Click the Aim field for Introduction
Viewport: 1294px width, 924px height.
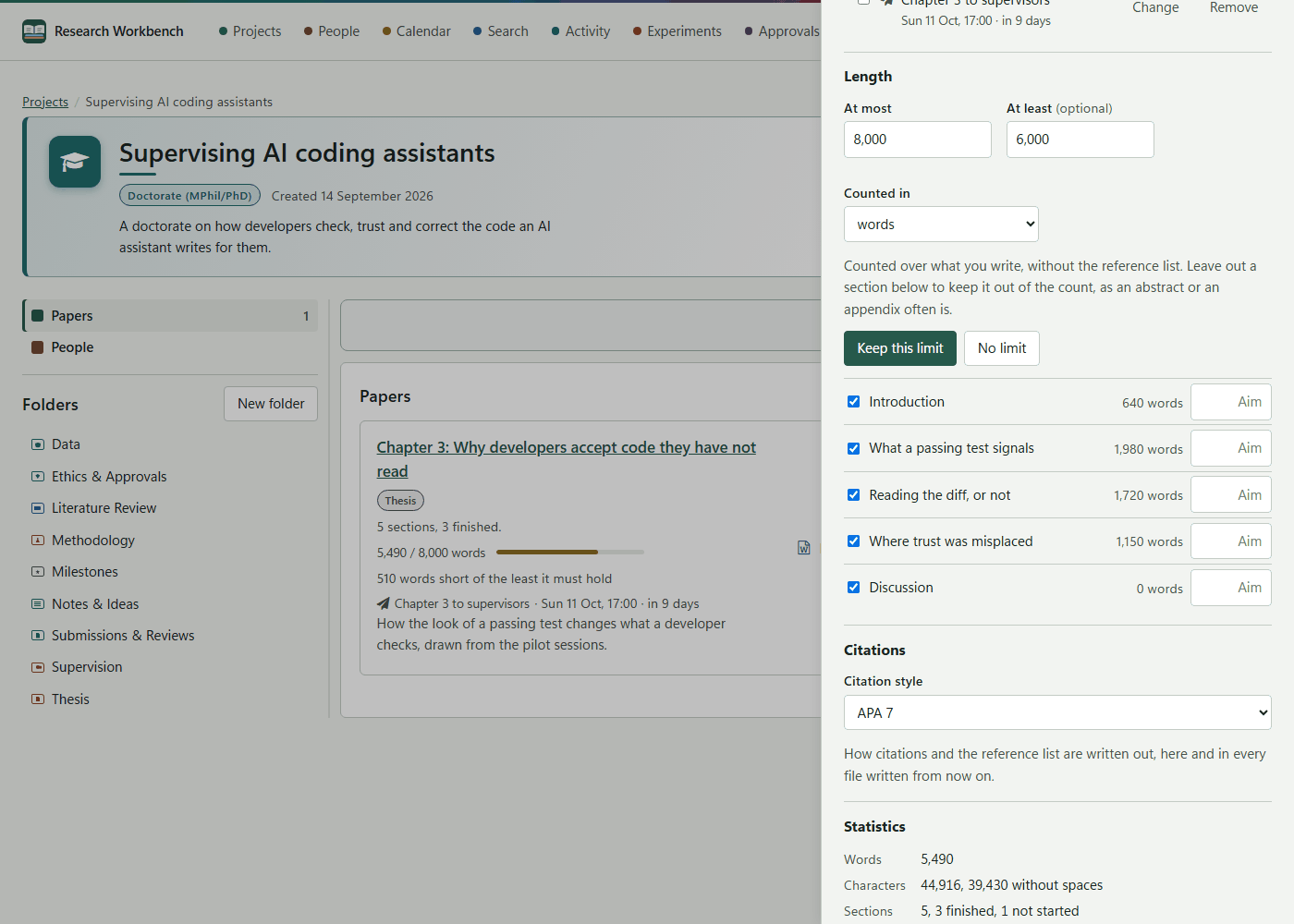[x=1231, y=402]
